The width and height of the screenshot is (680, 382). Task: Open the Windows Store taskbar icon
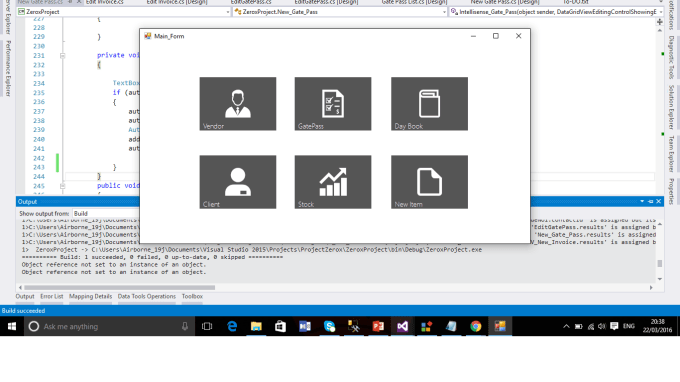coord(281,326)
